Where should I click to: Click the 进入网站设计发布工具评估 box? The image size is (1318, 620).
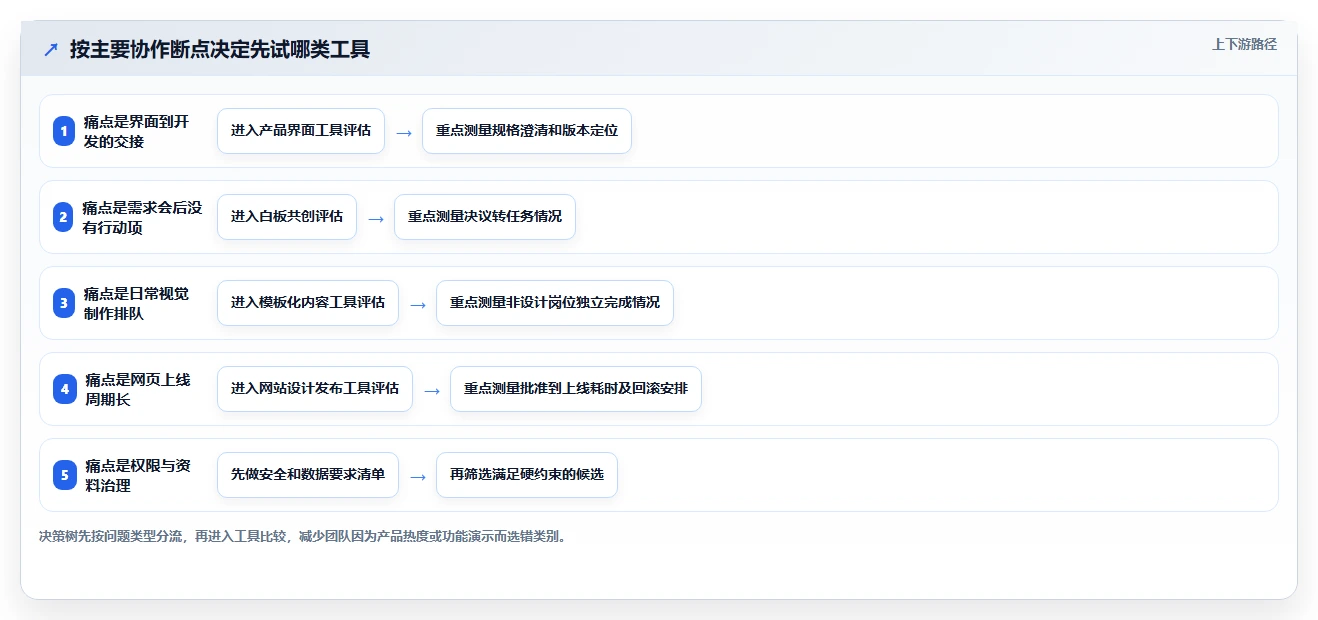(315, 389)
